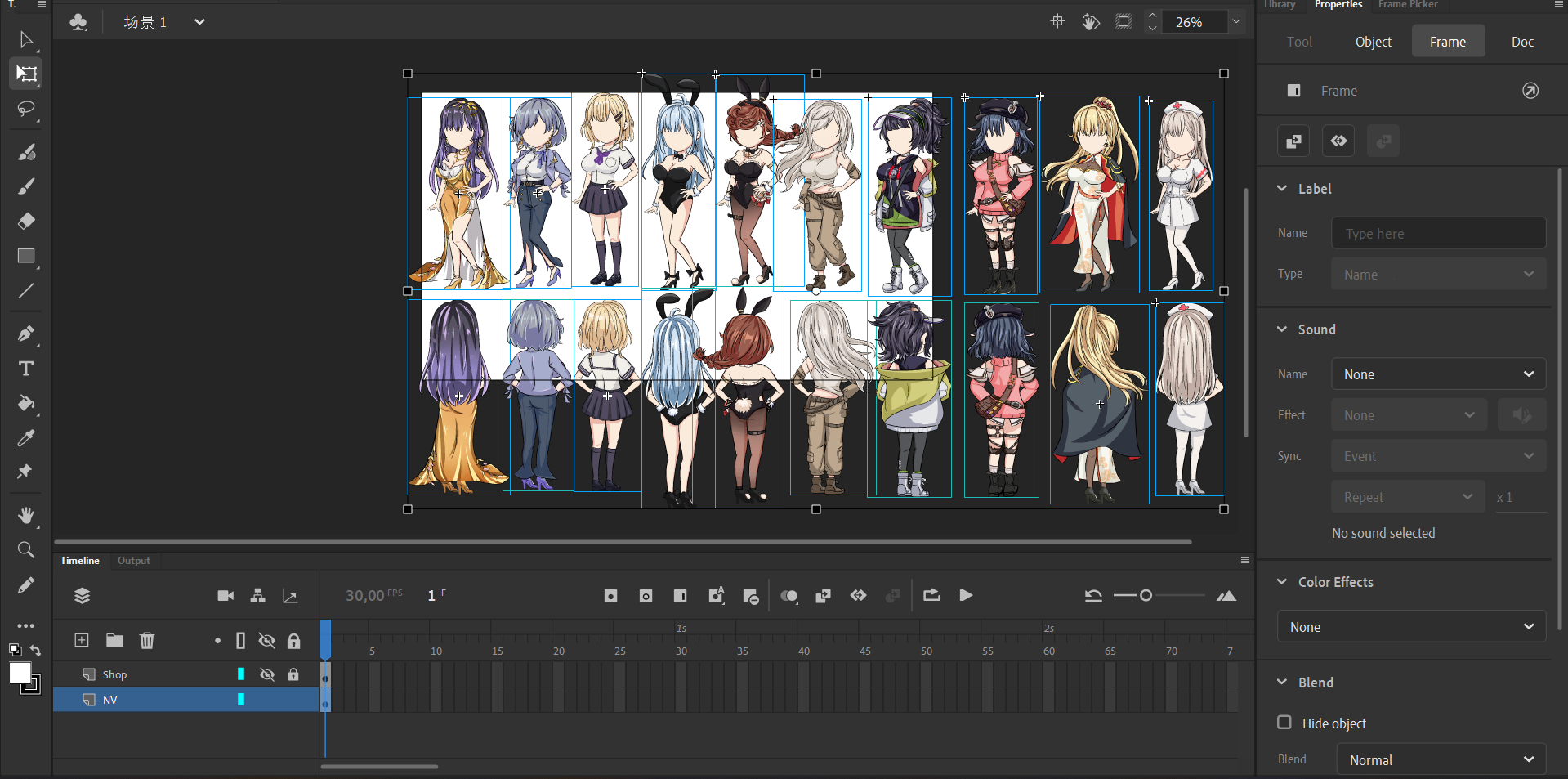Toggle visibility of Shop layer
This screenshot has height=779, width=1568.
point(267,674)
